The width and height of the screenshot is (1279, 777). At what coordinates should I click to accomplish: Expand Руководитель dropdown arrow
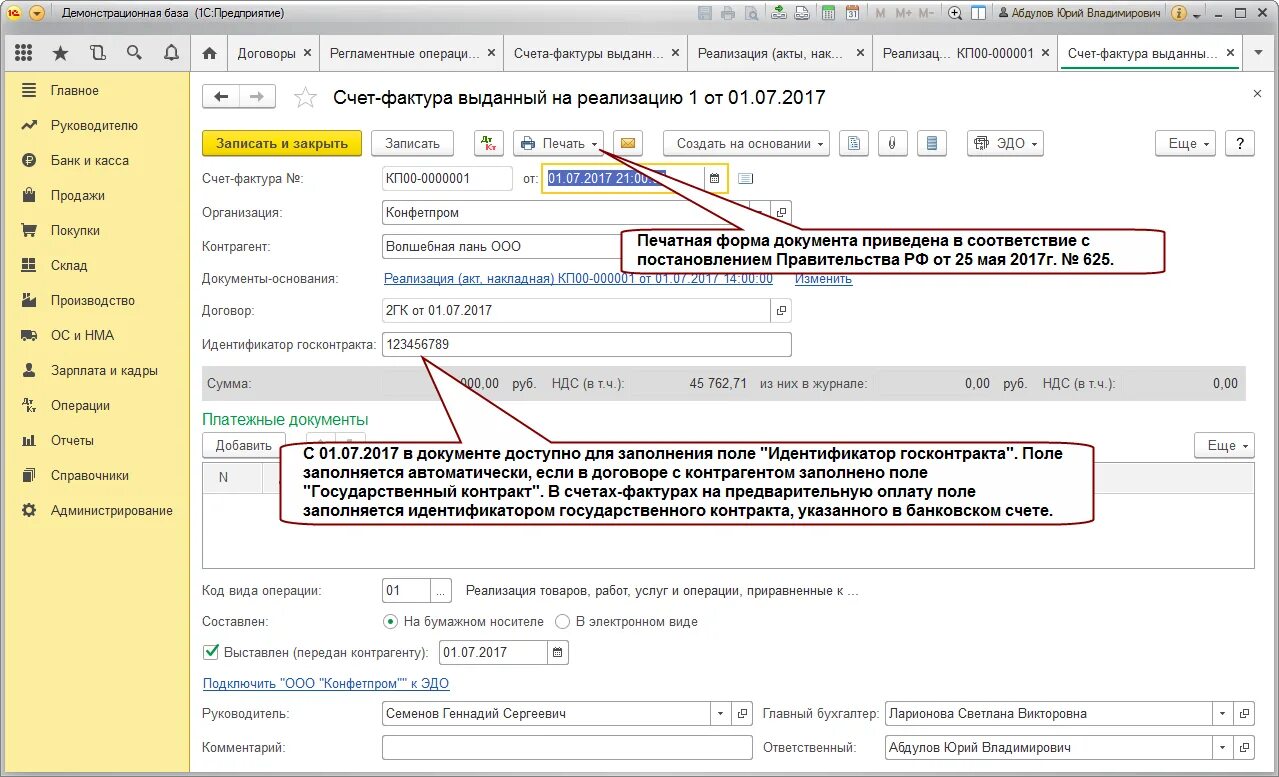(721, 714)
